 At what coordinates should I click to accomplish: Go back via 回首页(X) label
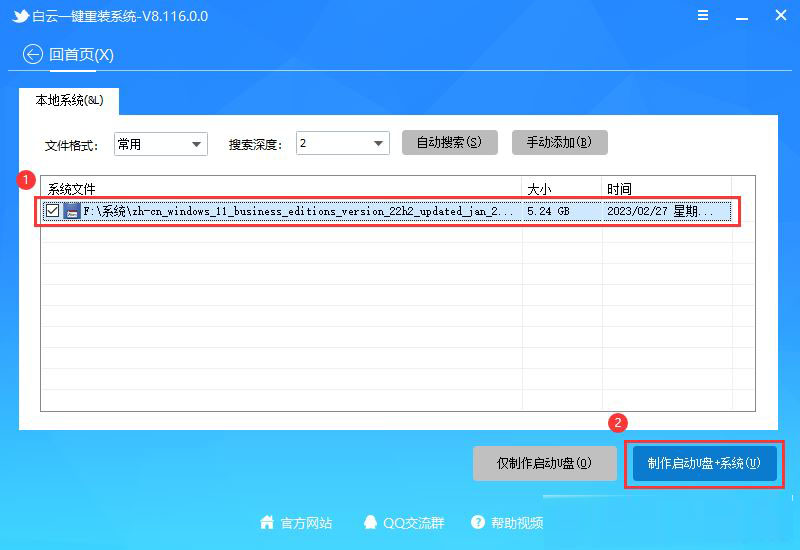[x=81, y=55]
